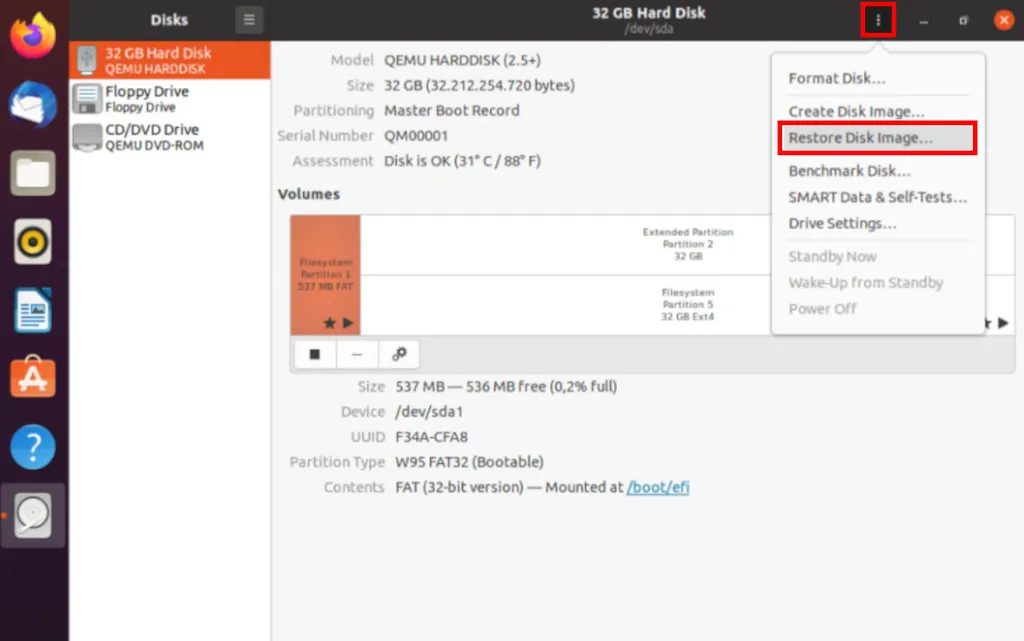Open the Disks application hamburger menu

249,19
